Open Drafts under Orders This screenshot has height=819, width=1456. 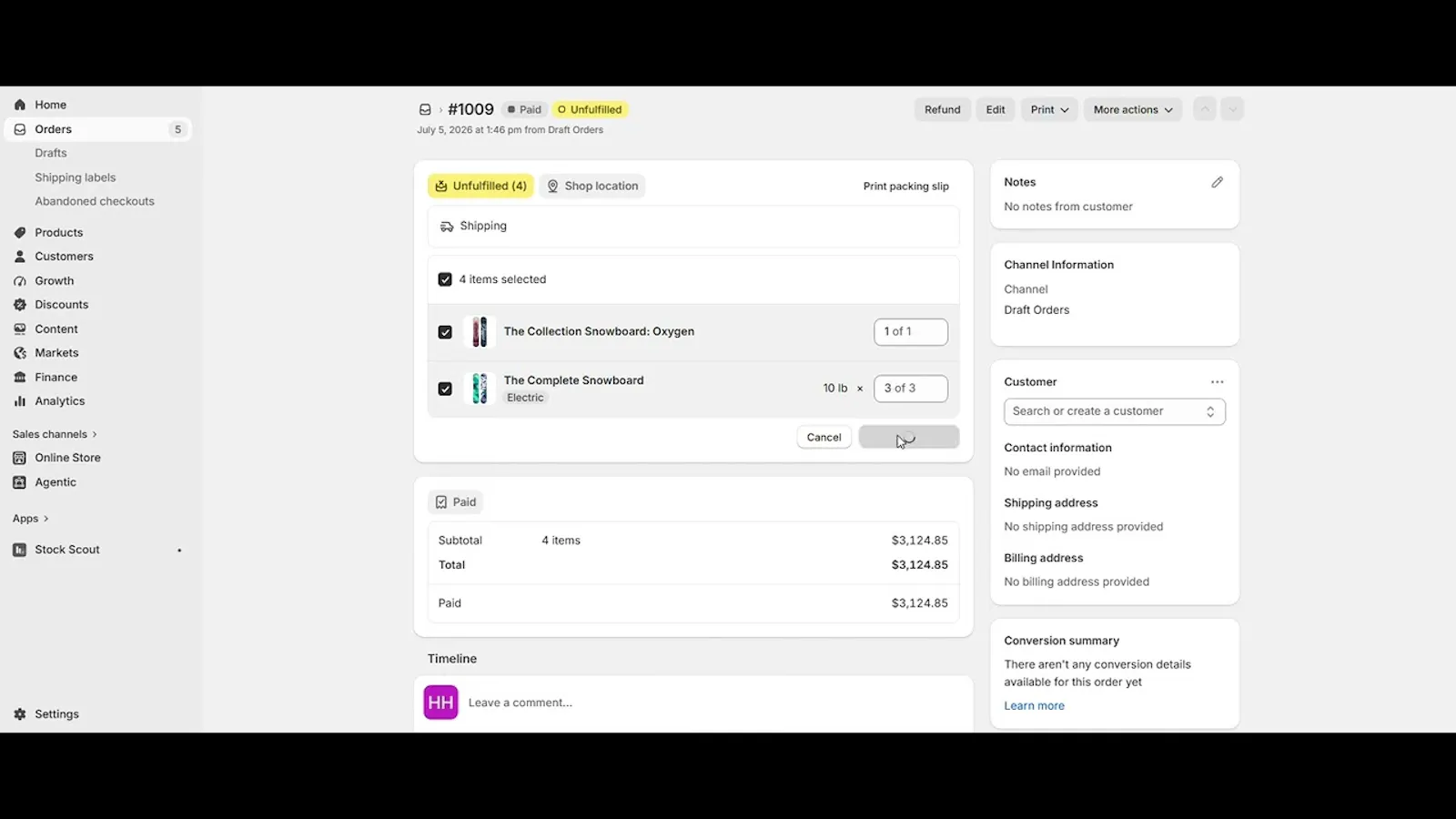(x=51, y=153)
